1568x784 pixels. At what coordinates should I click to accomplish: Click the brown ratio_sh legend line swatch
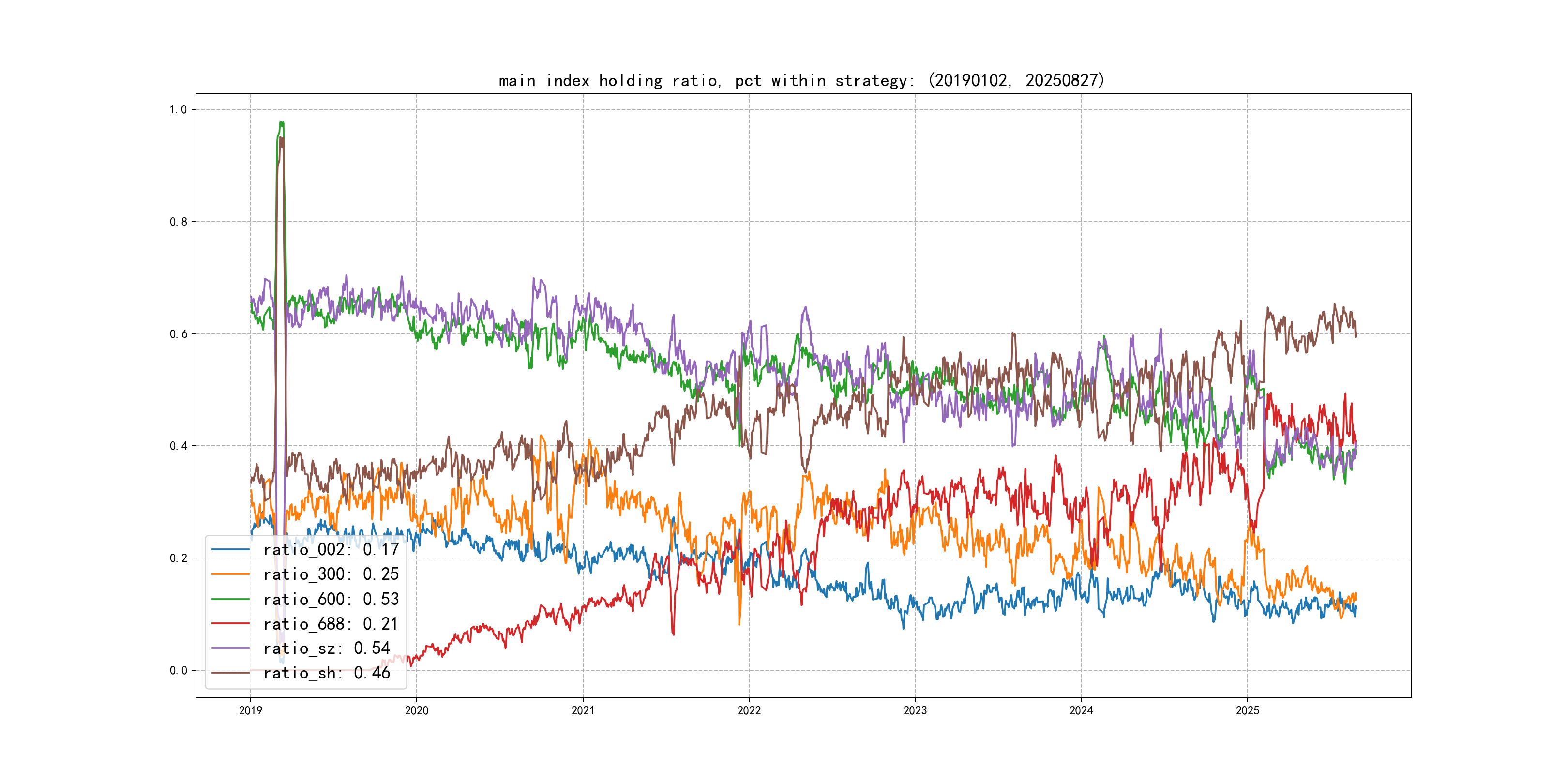230,673
